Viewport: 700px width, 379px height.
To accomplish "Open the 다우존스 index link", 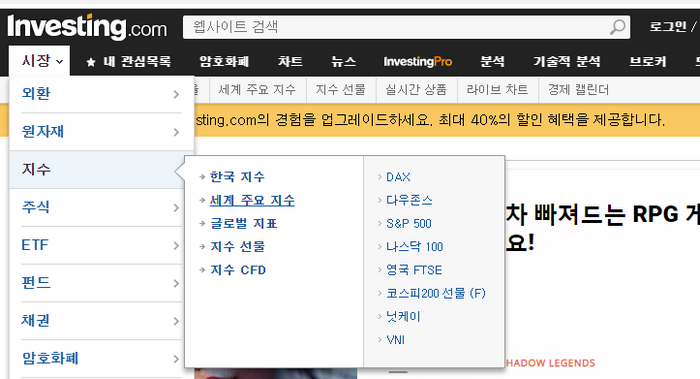I will [x=409, y=200].
